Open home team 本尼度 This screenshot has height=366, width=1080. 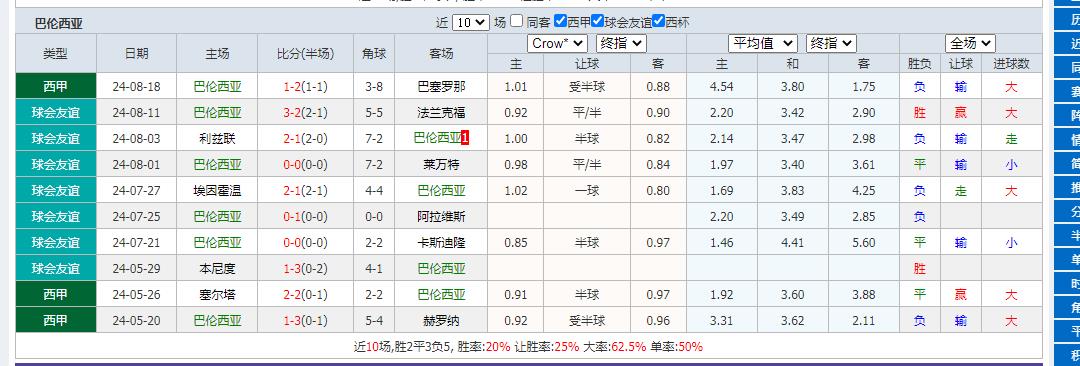tap(217, 269)
